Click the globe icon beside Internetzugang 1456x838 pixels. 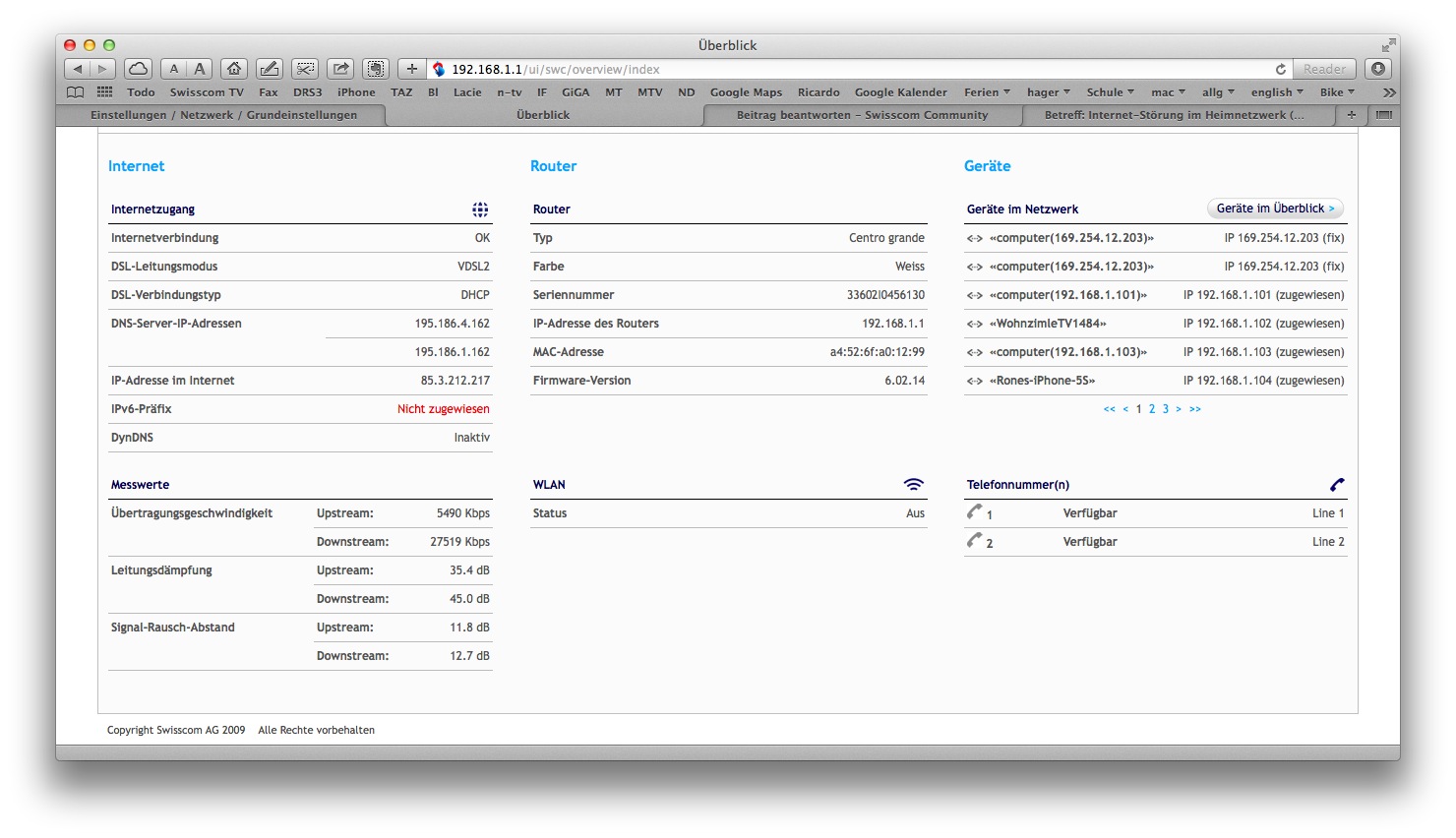pos(480,209)
